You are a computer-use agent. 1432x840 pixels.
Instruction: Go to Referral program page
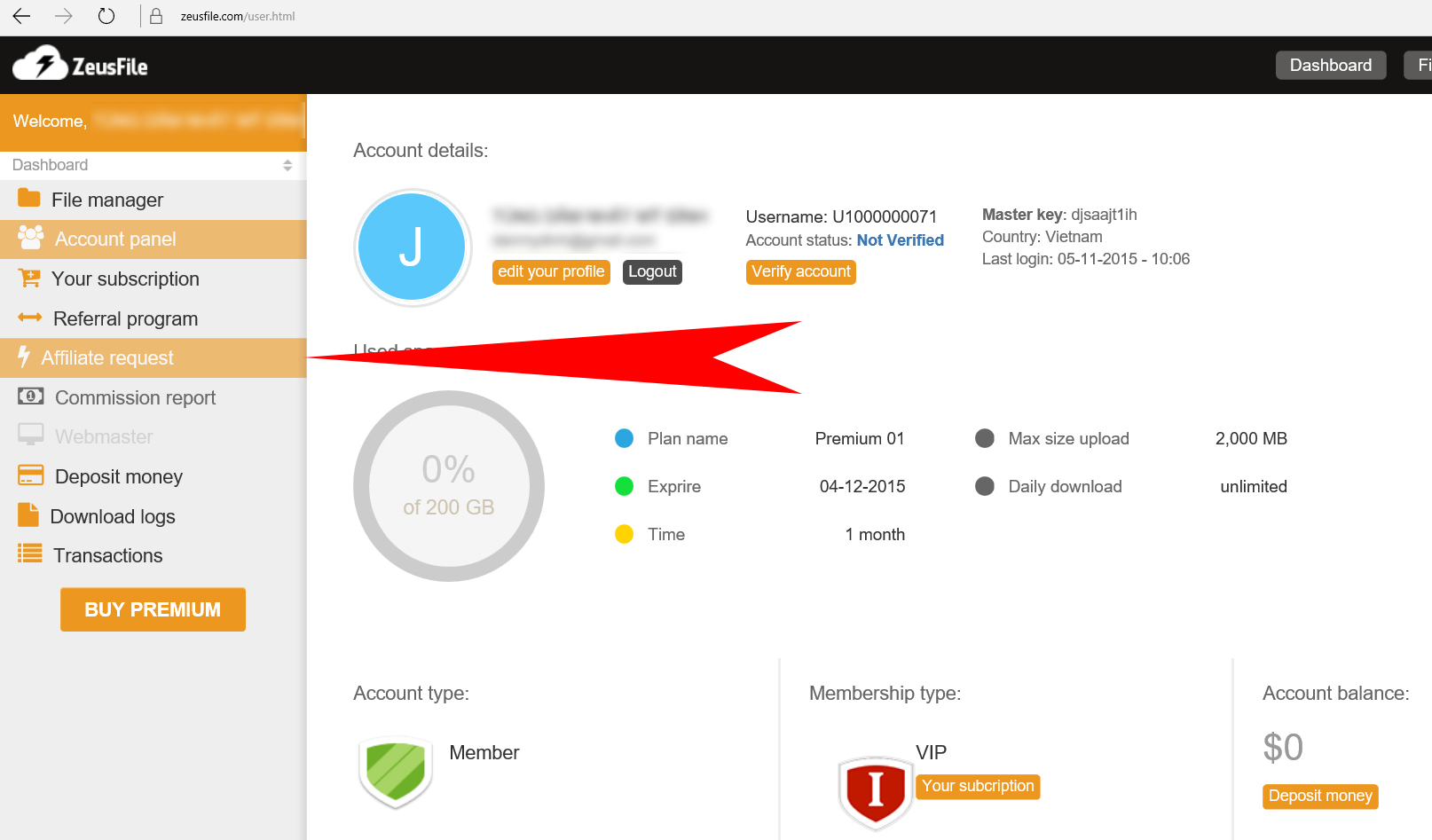(x=153, y=318)
